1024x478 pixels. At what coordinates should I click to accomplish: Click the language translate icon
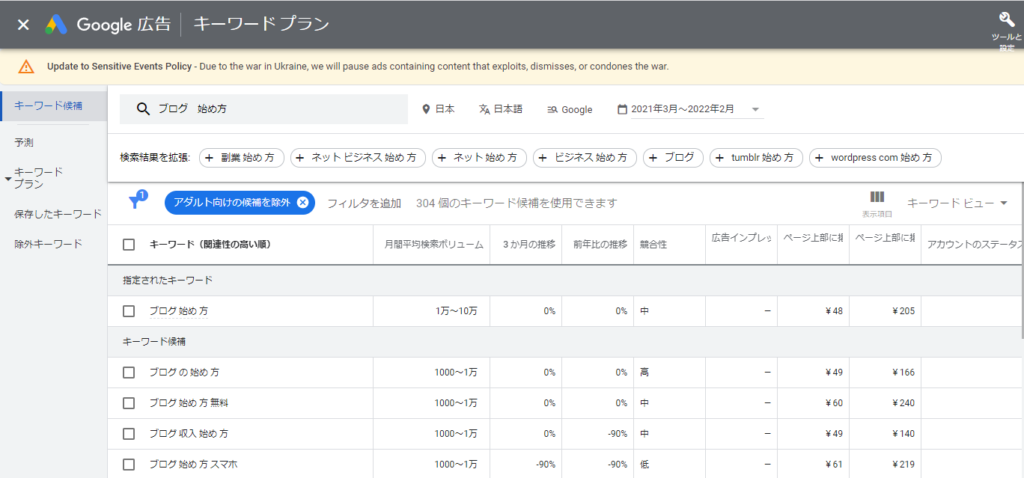[x=484, y=109]
